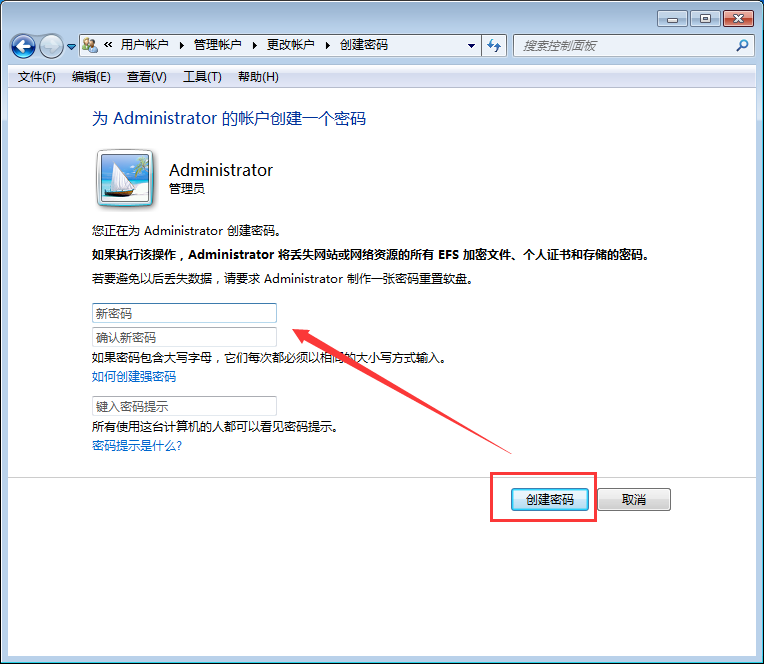Go to 管理帐户 in the breadcrumb
This screenshot has height=664, width=764.
(217, 45)
